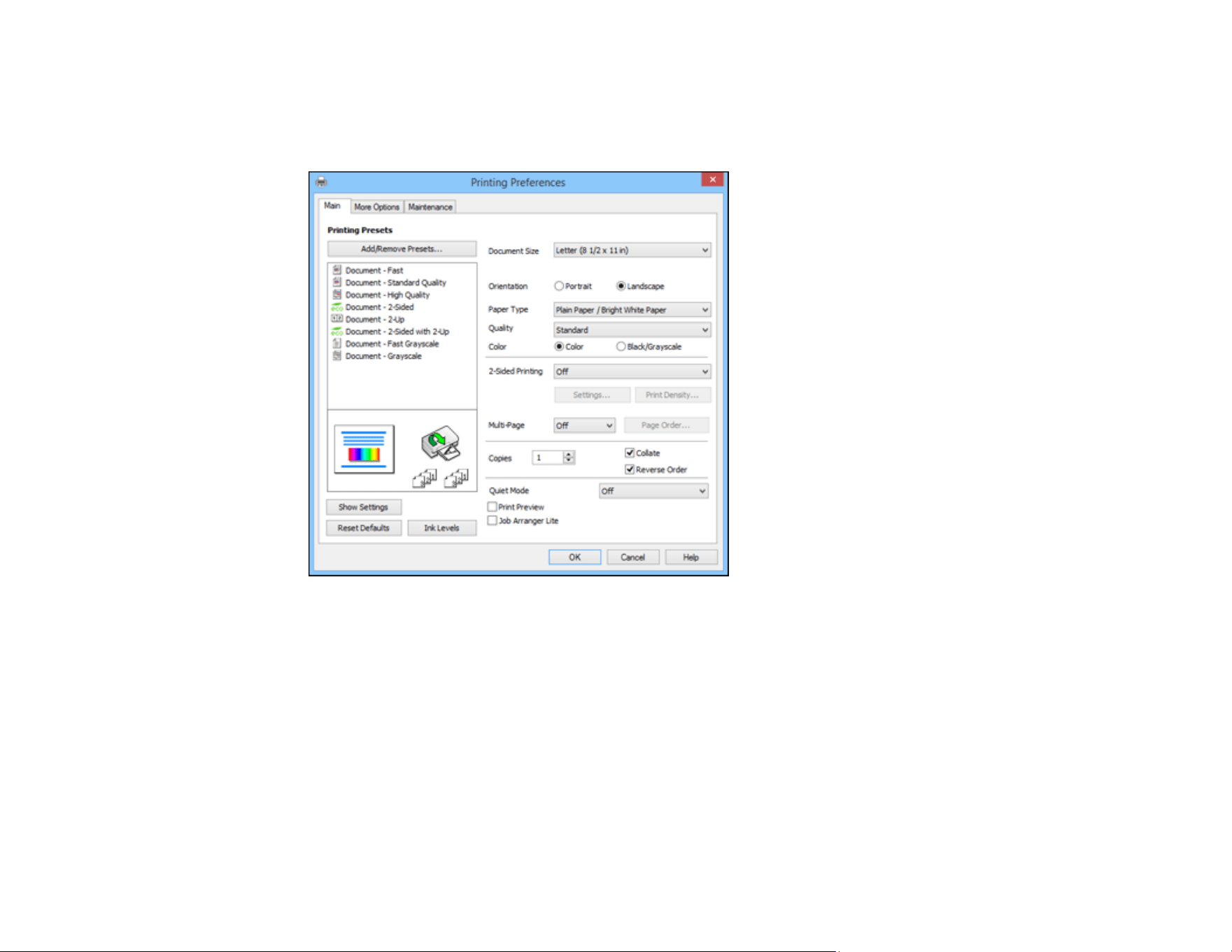Click the 2-Sided Settings button
Viewport: 1232px width, 952px height.
pos(592,395)
